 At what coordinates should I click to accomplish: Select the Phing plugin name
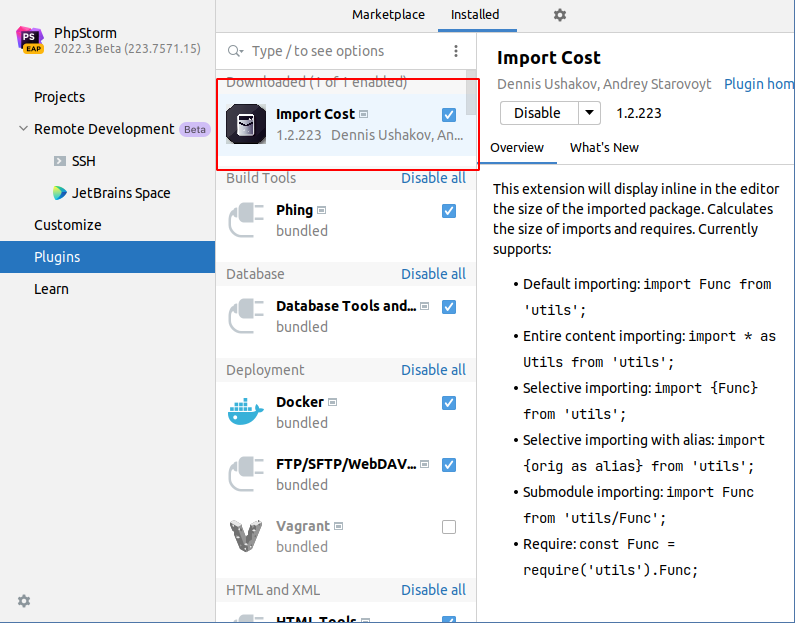coord(294,210)
